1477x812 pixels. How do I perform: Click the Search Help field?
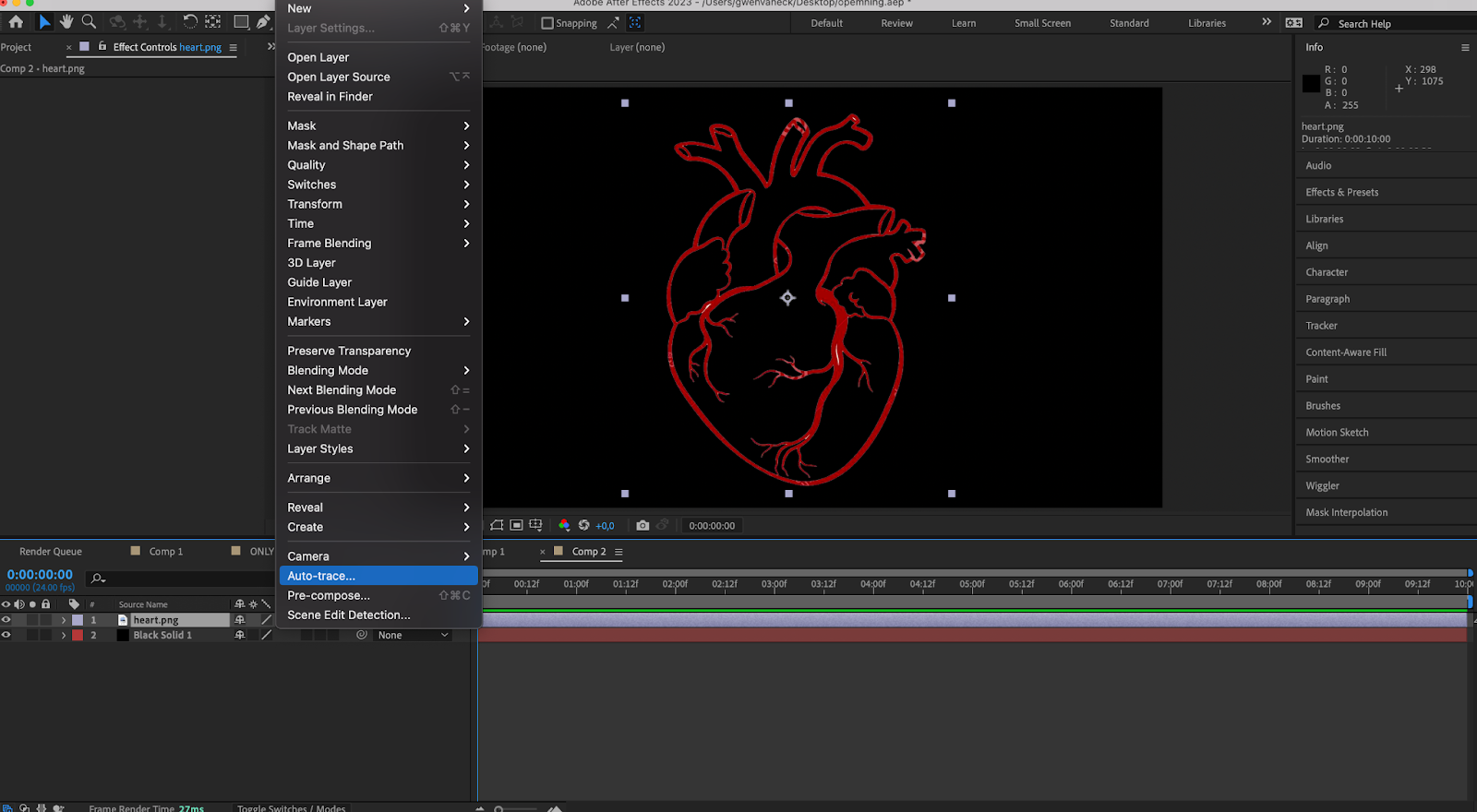(x=1399, y=24)
